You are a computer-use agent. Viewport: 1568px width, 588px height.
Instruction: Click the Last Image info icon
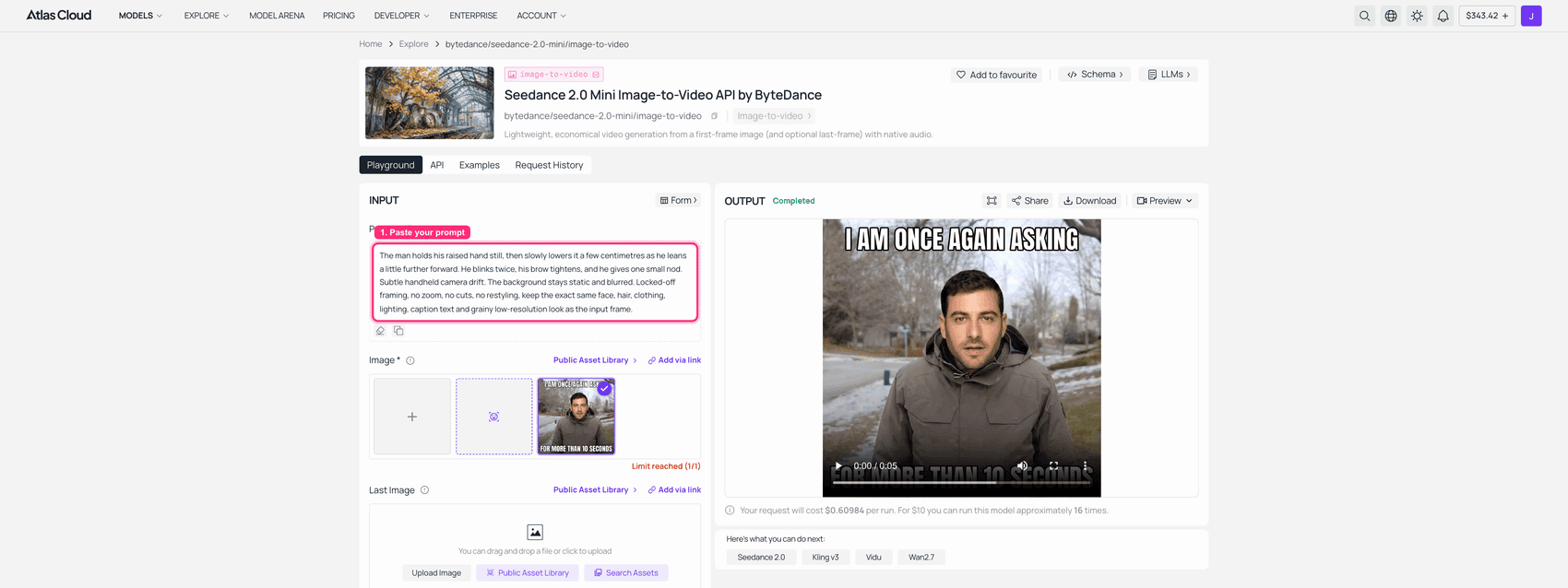(x=424, y=490)
